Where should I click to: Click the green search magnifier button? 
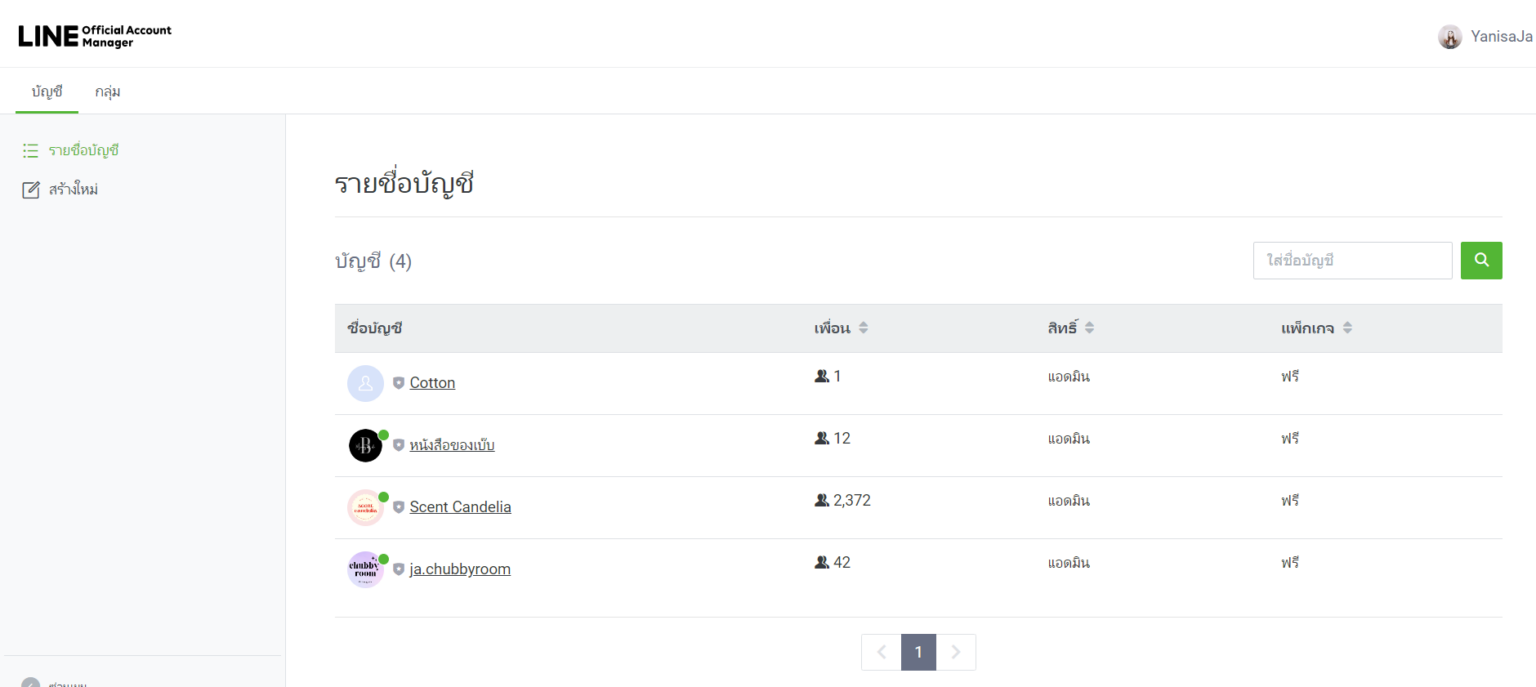point(1481,260)
